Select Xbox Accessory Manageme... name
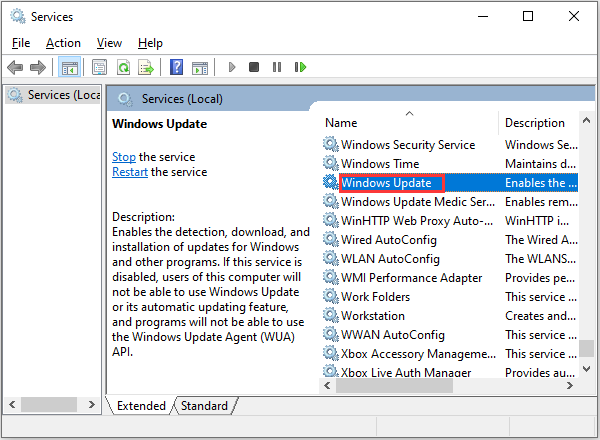The height and width of the screenshot is (440, 600). click(418, 354)
